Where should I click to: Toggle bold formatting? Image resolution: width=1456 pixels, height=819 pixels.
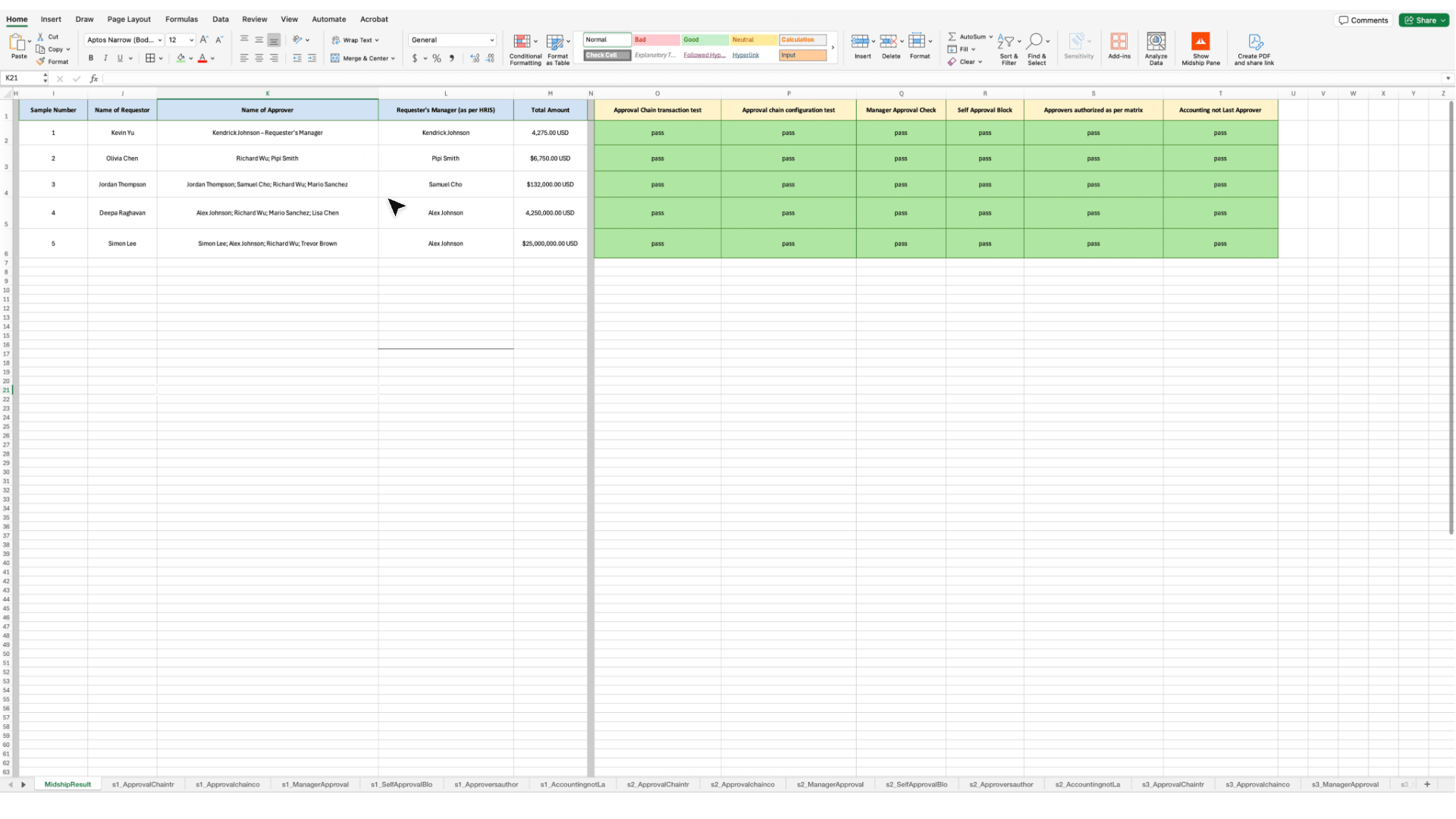tap(91, 58)
